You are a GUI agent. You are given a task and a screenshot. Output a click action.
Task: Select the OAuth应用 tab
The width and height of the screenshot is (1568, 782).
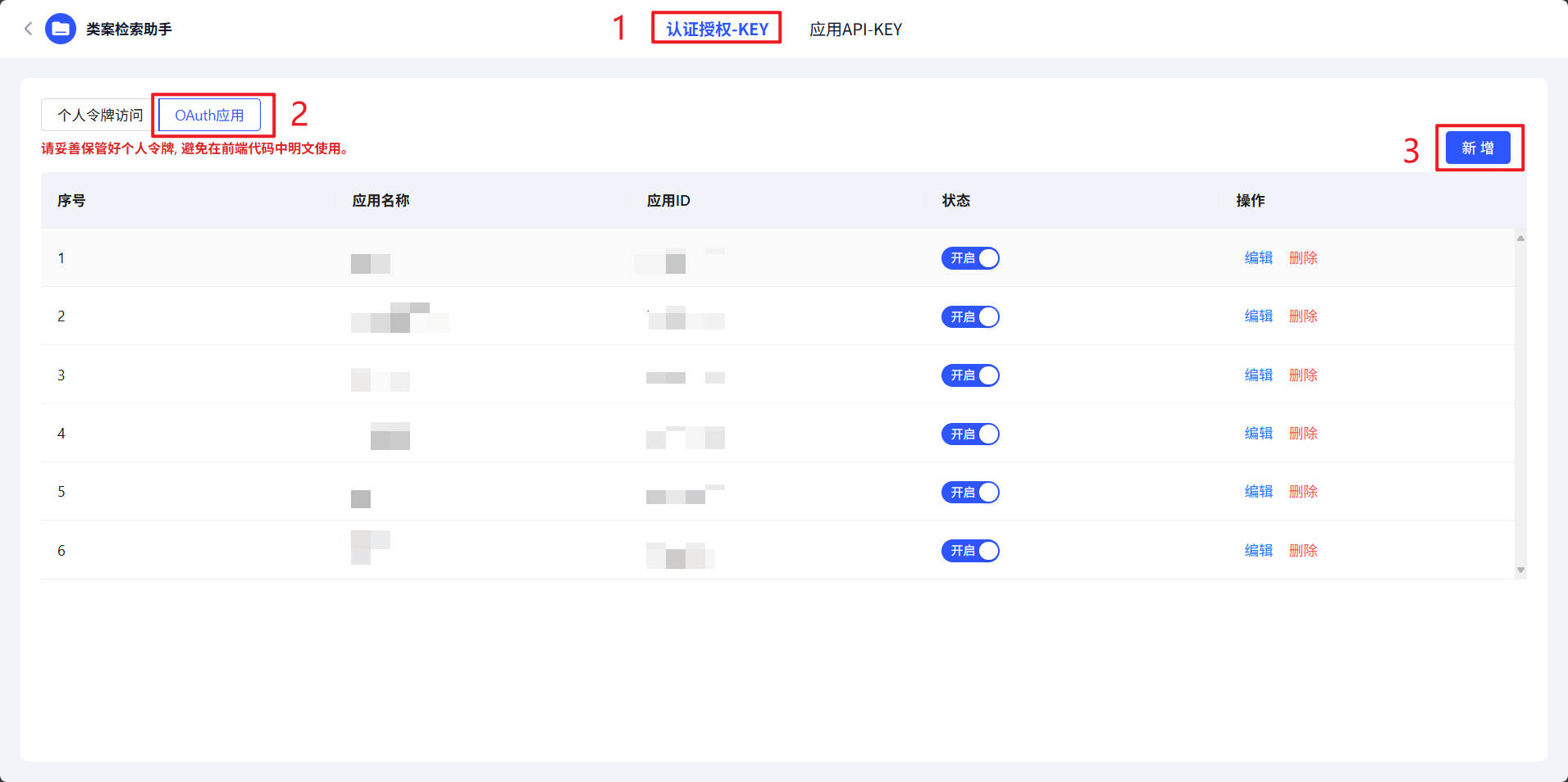209,115
